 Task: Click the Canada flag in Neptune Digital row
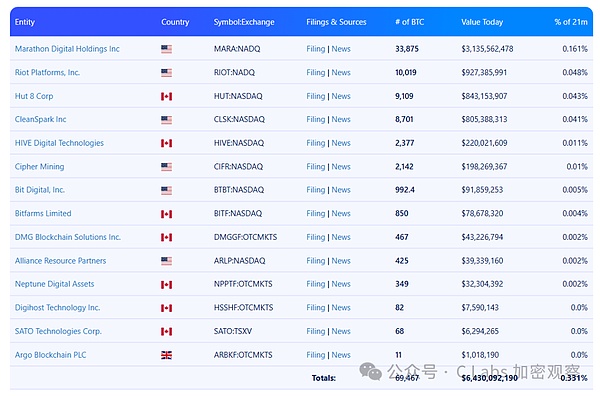pyautogui.click(x=166, y=285)
